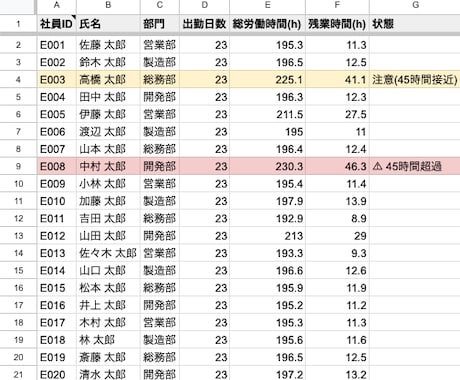Select row 4 header number

click(x=18, y=79)
